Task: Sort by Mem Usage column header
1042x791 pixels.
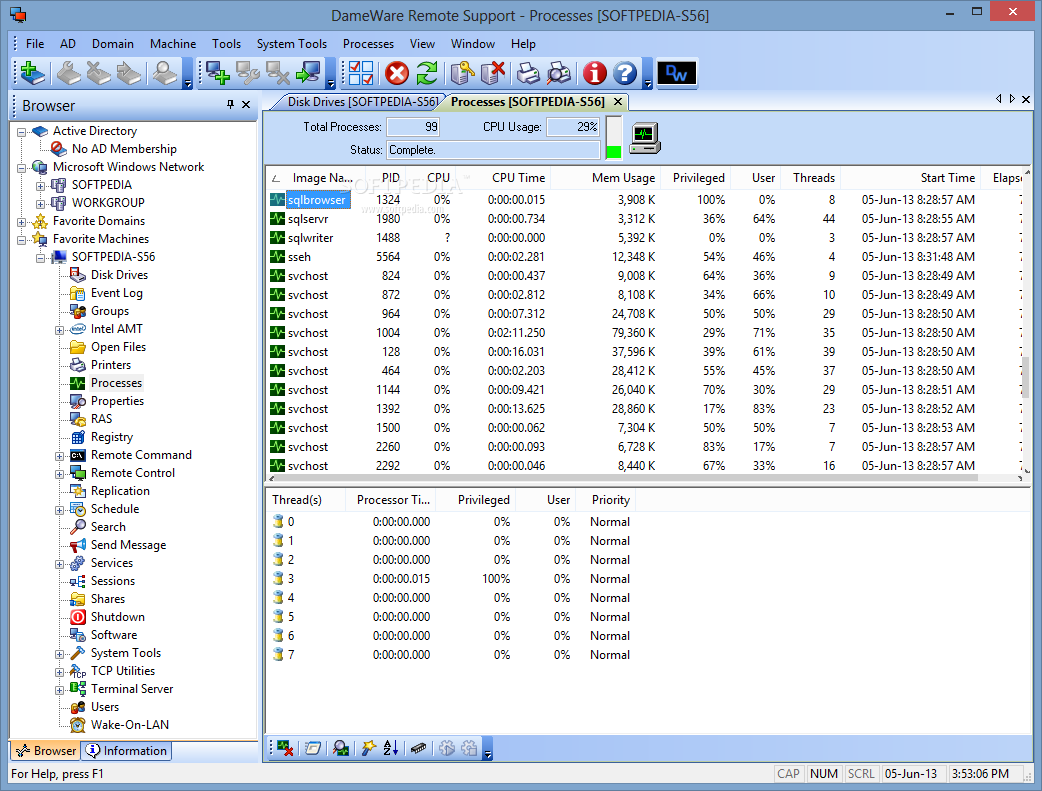Action: [607, 177]
